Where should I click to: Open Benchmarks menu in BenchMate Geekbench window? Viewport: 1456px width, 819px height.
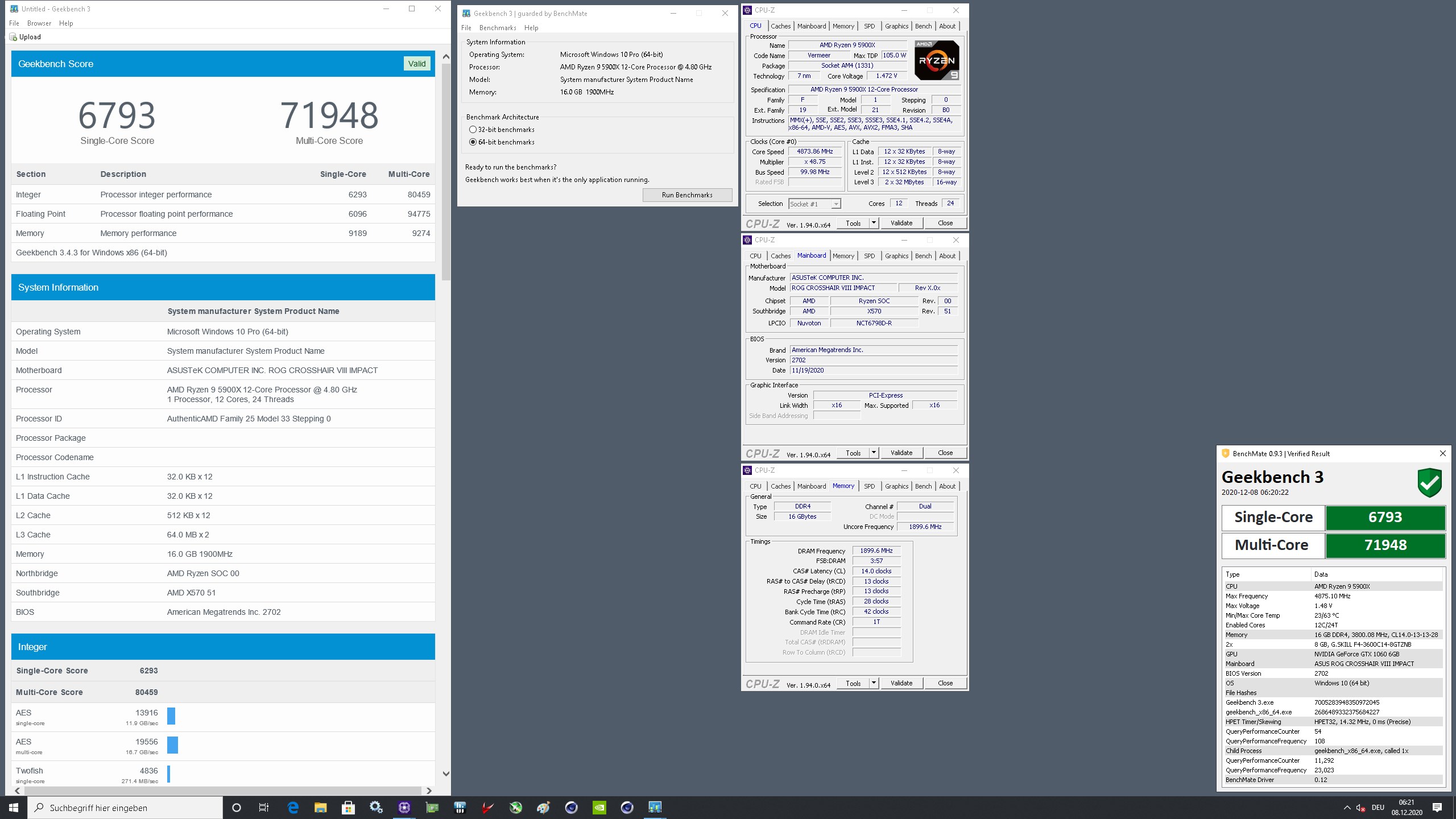498,28
